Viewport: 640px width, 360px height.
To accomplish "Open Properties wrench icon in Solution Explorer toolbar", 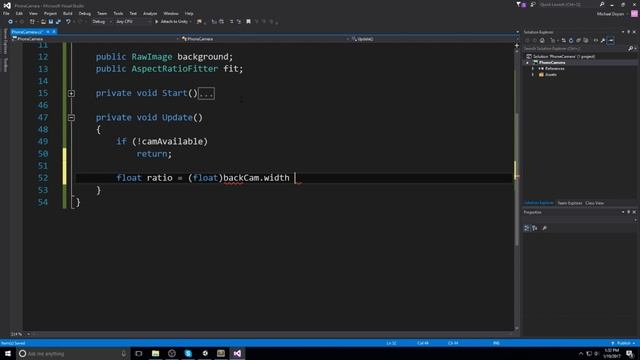I will coord(603,40).
